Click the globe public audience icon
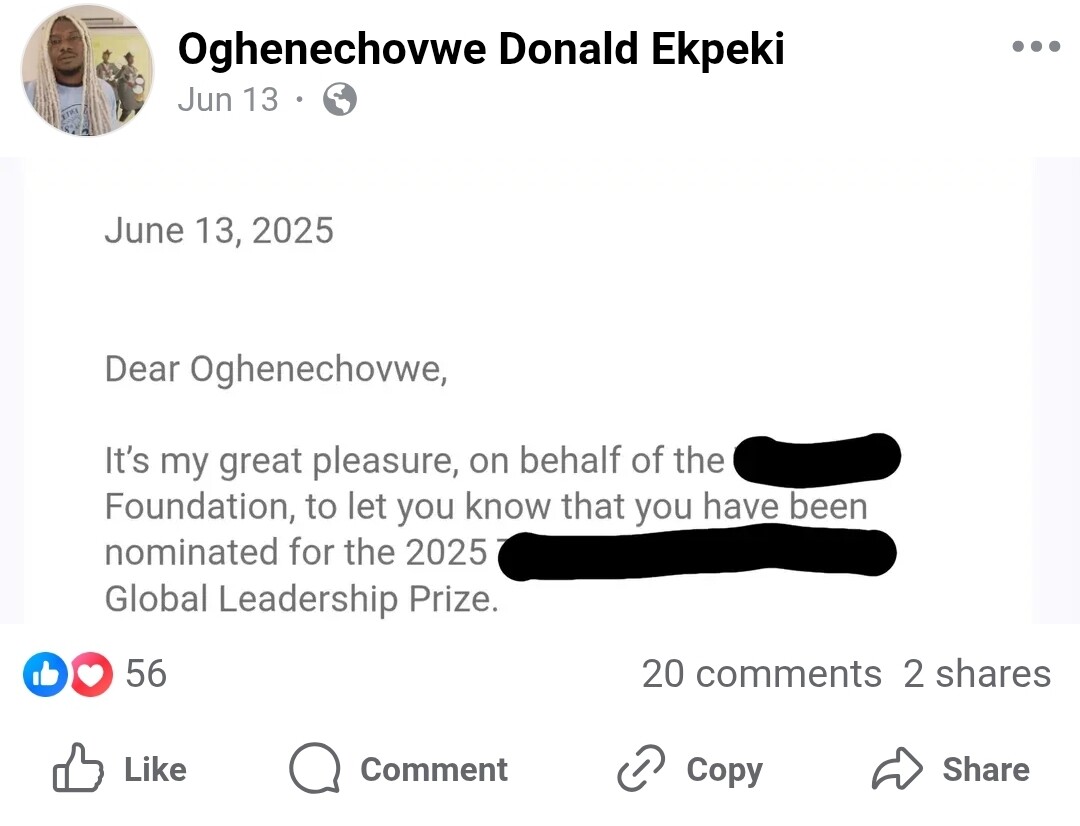The height and width of the screenshot is (826, 1080). [340, 99]
